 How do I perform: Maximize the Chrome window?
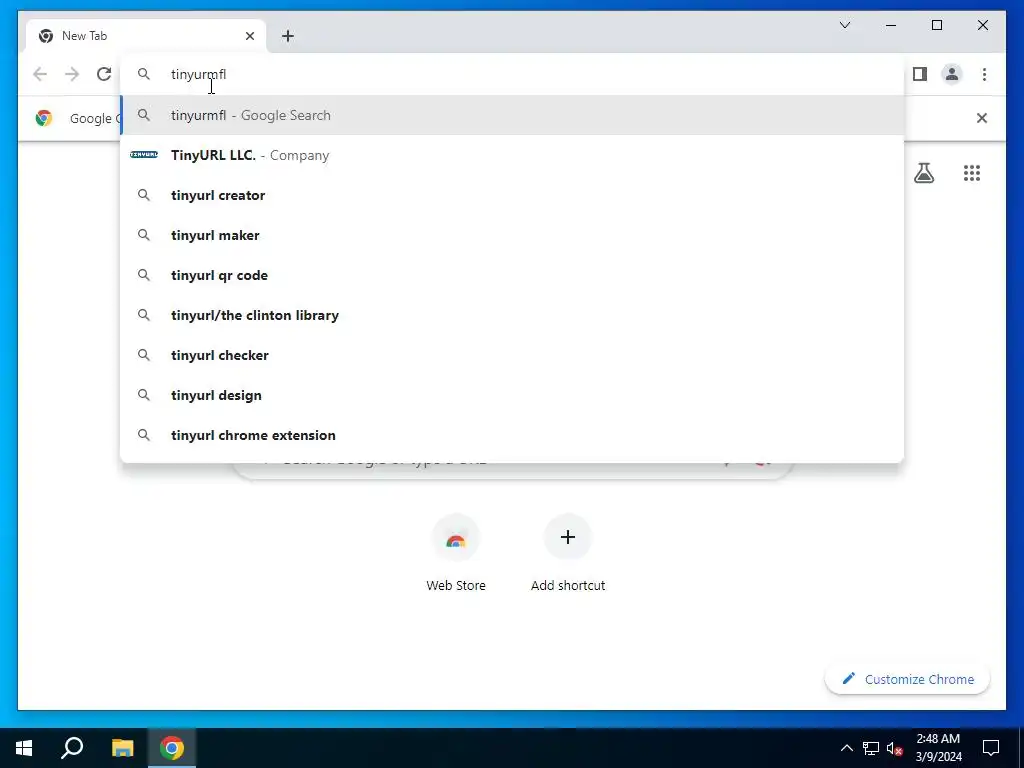pyautogui.click(x=936, y=25)
